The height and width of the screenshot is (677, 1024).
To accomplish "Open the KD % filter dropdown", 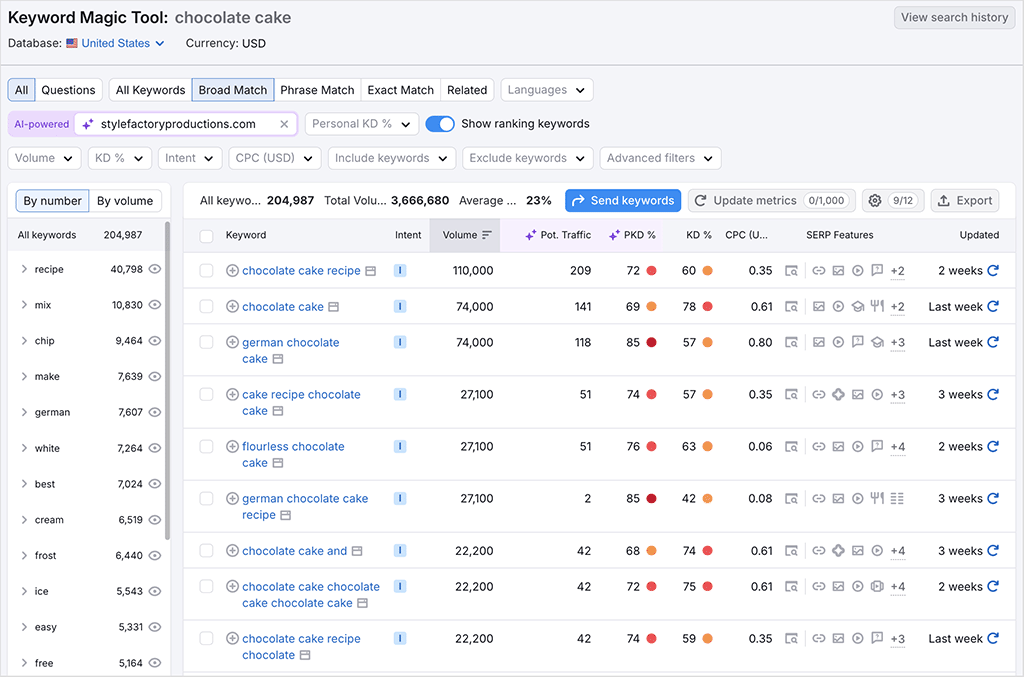I will [x=120, y=158].
